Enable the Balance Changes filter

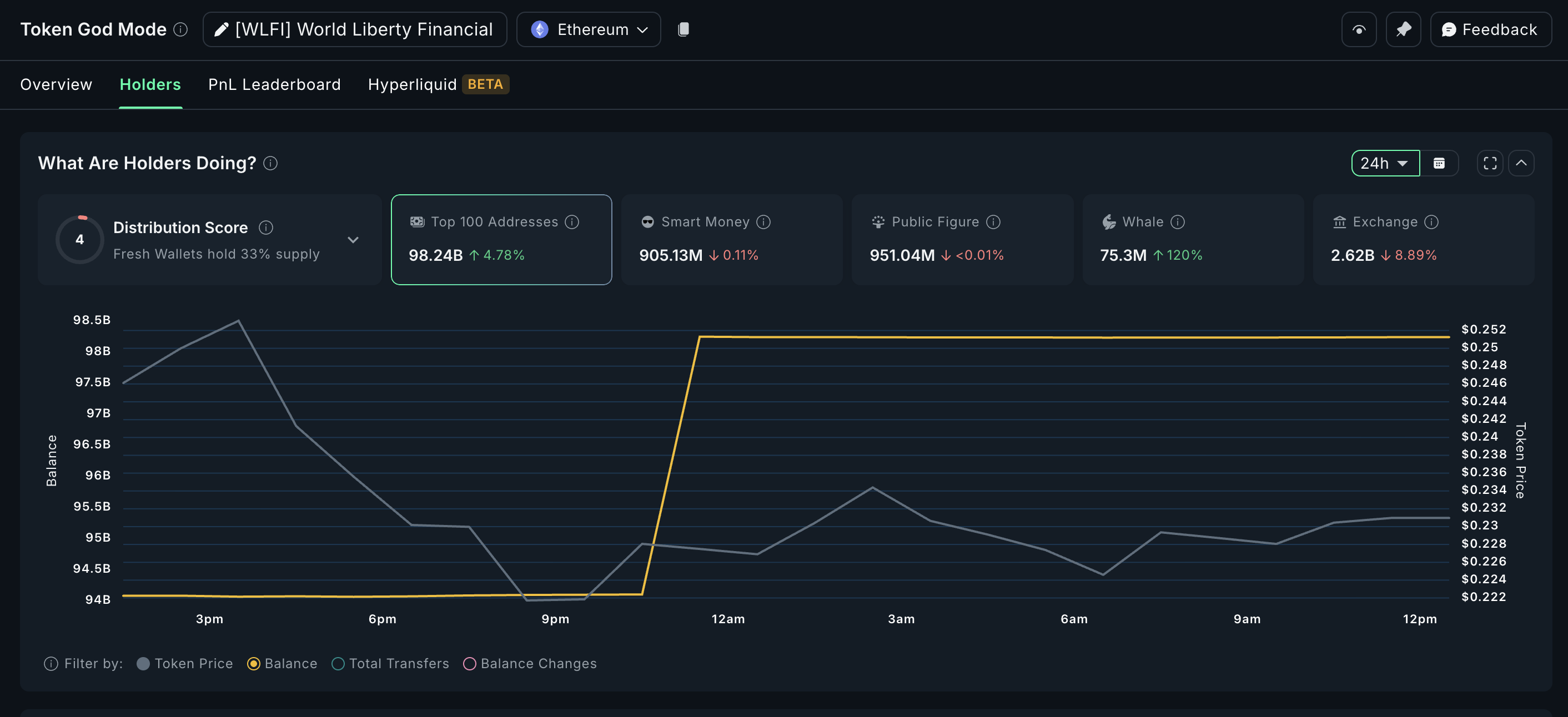469,664
